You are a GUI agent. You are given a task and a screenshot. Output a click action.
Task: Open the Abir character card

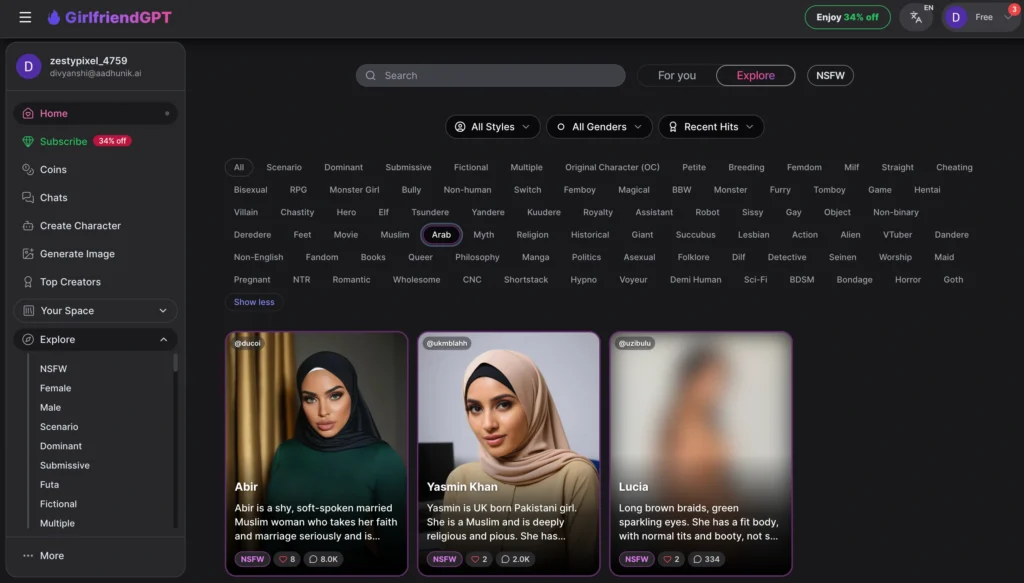click(x=317, y=454)
